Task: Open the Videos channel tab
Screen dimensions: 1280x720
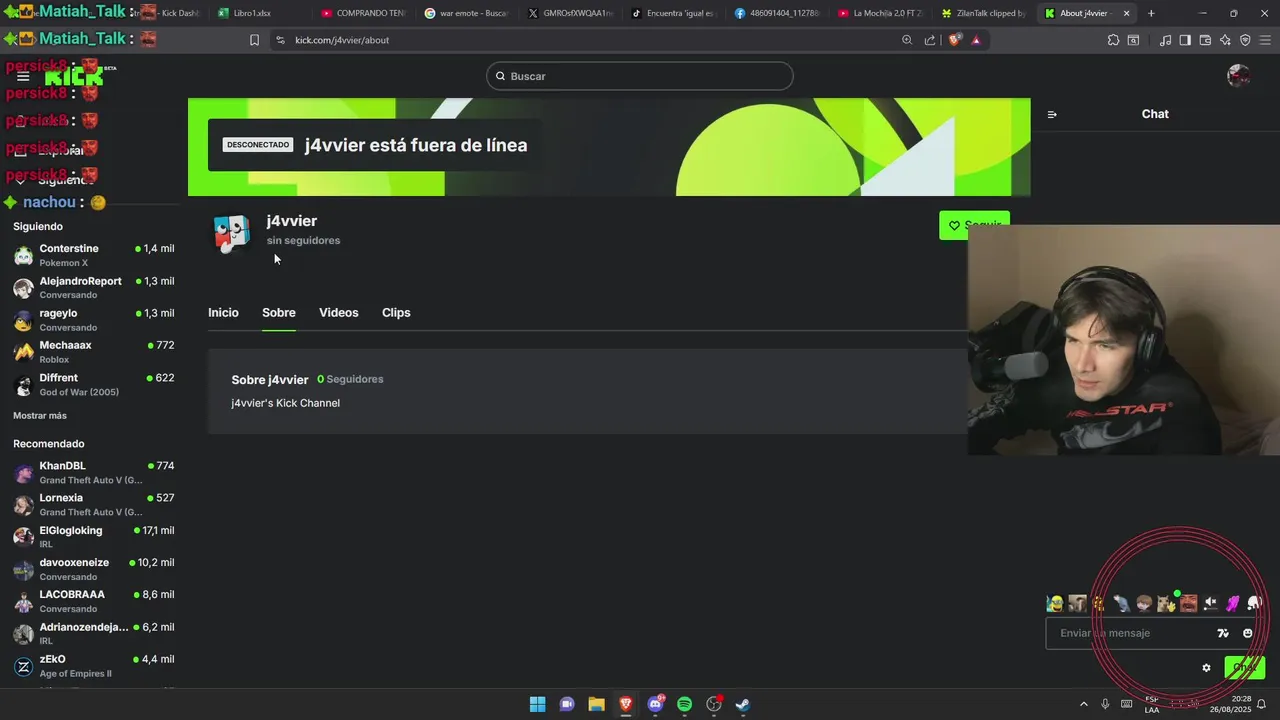Action: pos(339,312)
